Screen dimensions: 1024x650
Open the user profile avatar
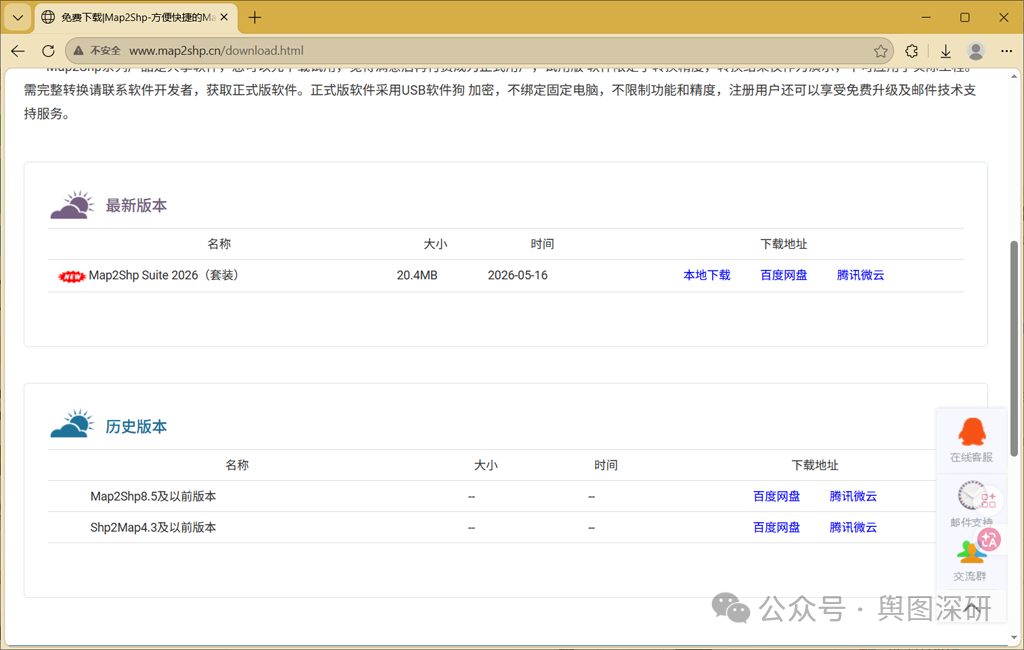click(976, 51)
